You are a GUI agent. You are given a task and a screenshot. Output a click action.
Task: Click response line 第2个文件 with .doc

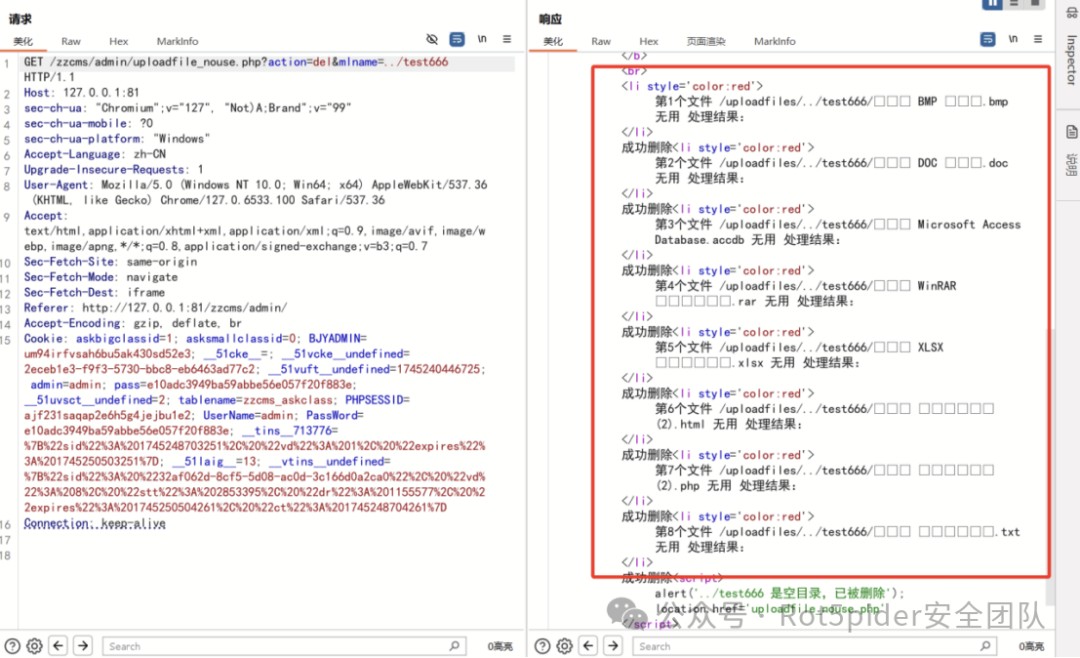[x=831, y=163]
